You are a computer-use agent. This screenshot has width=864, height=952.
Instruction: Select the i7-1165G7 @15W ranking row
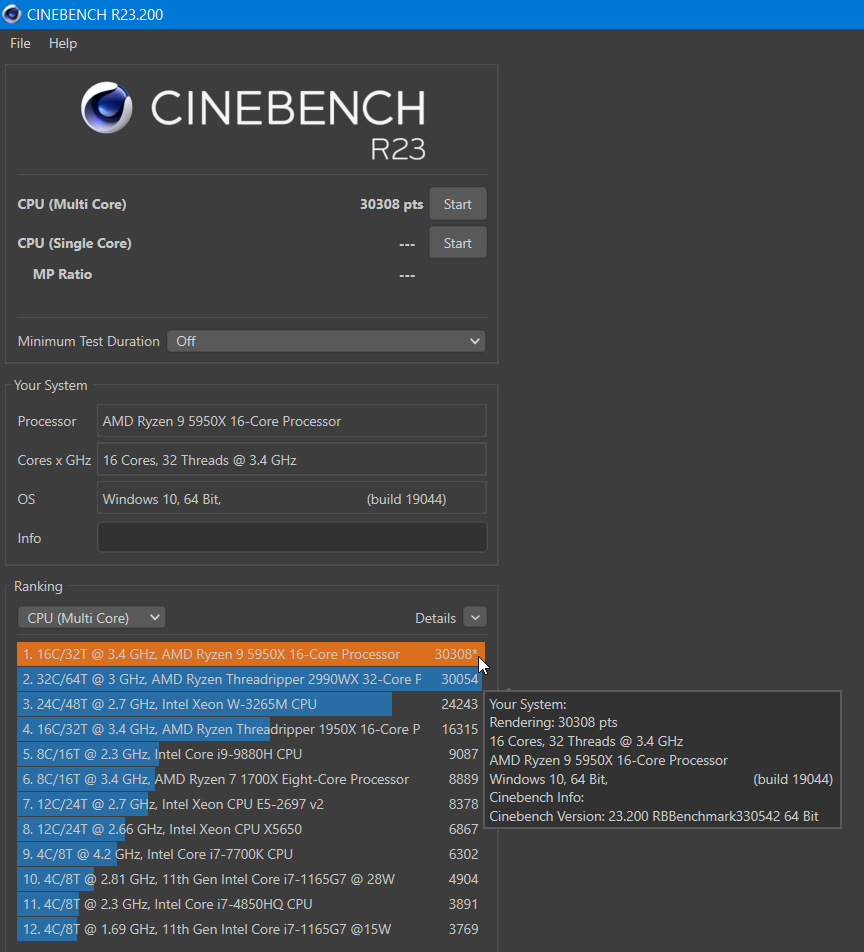251,929
